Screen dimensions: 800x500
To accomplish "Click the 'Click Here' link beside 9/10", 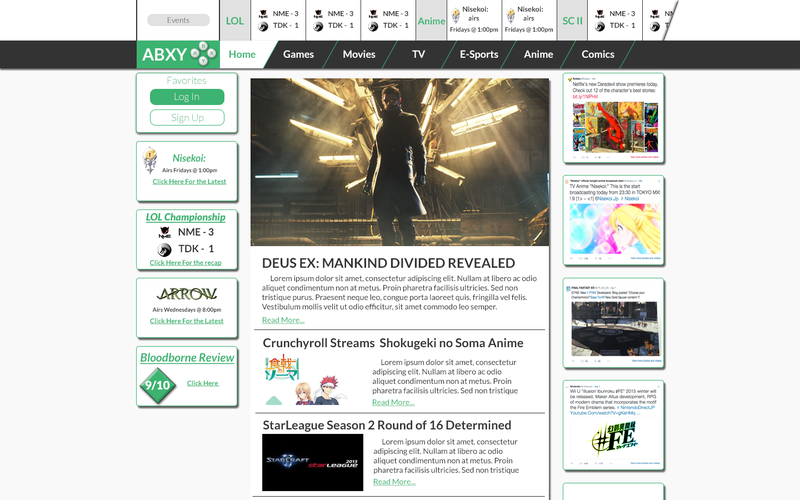I will click(x=203, y=383).
